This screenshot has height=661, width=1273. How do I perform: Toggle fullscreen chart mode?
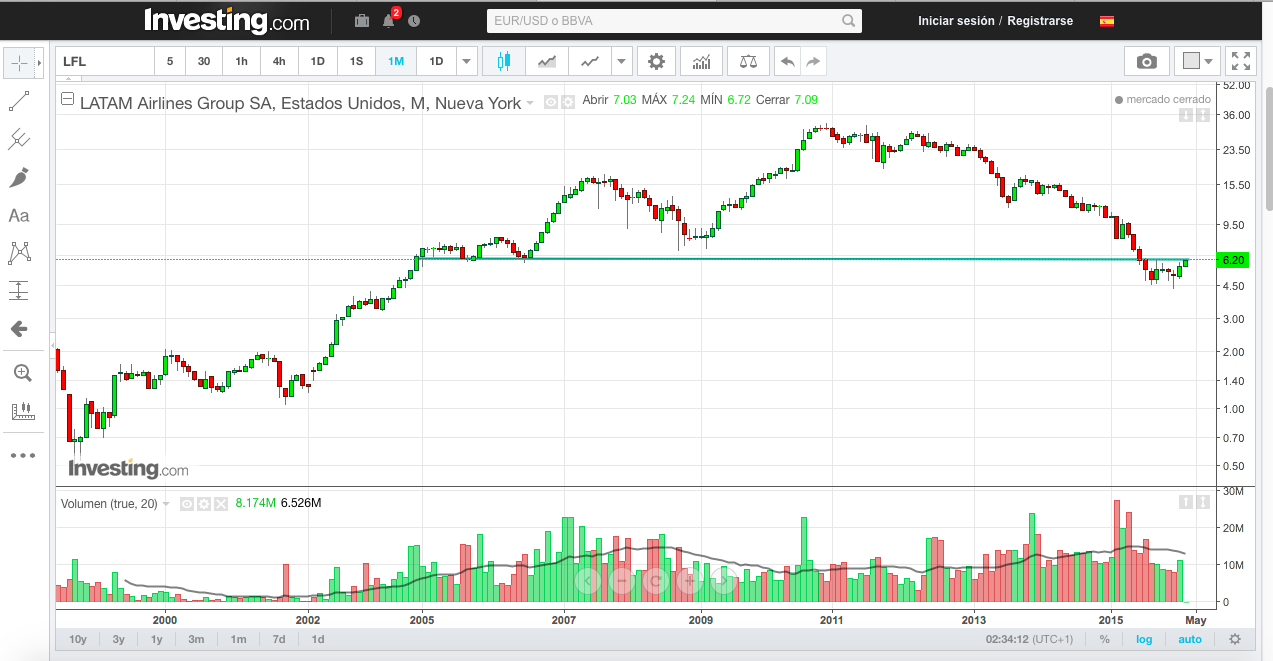[1240, 61]
